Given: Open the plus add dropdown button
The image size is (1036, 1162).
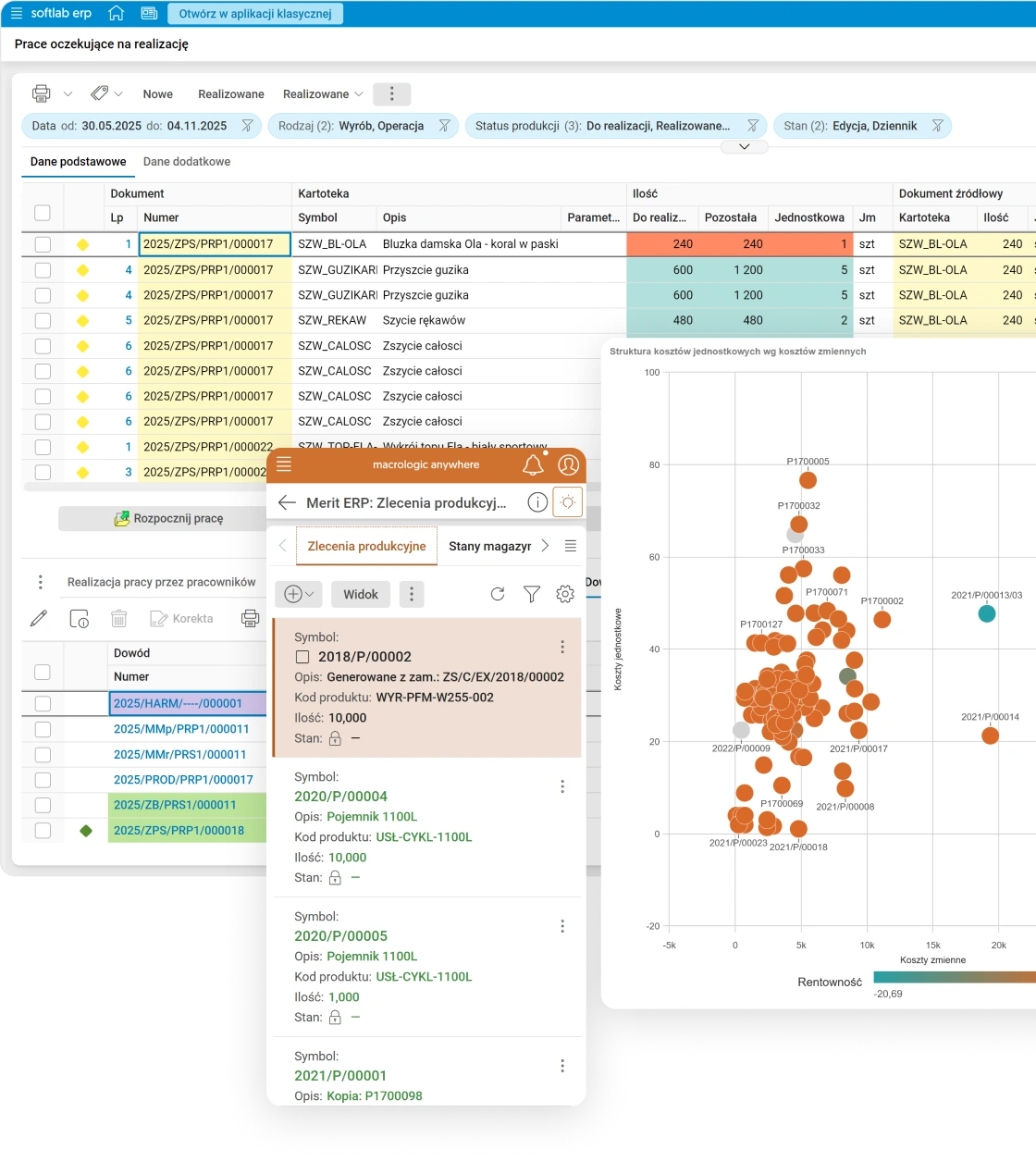Looking at the screenshot, I should 298,594.
